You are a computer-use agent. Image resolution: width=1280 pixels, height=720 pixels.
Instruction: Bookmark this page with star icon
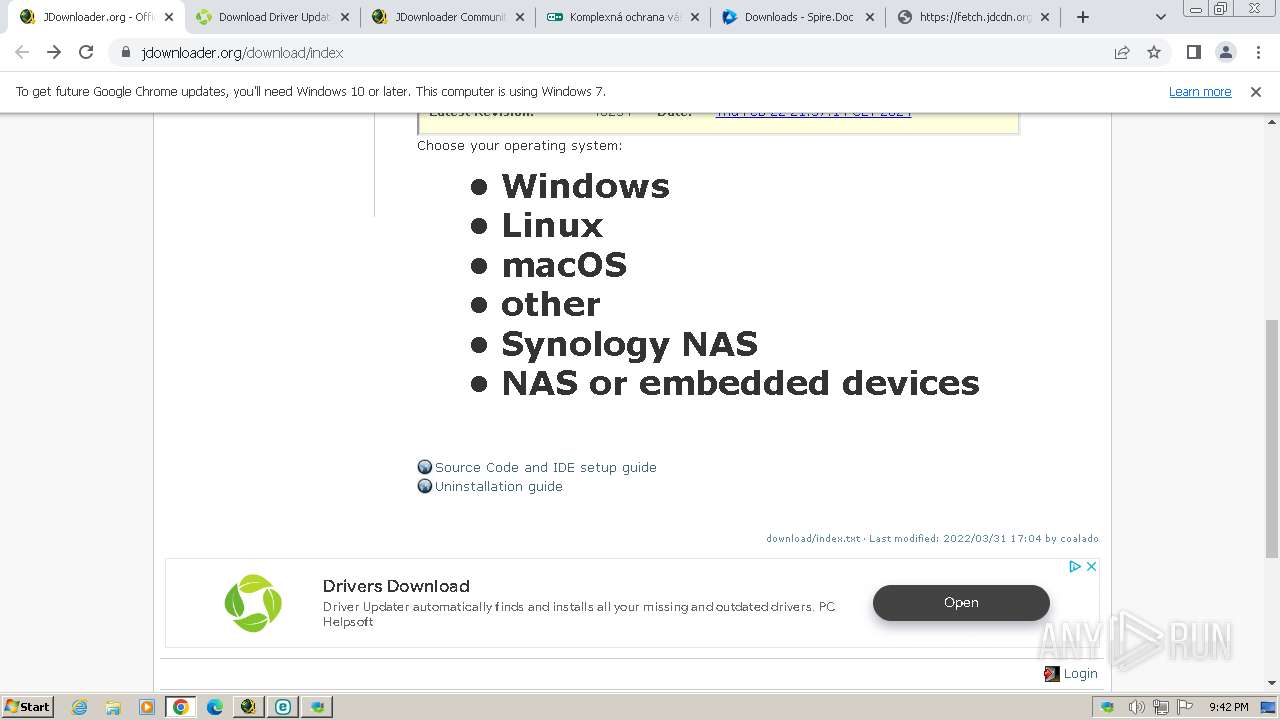click(1154, 52)
